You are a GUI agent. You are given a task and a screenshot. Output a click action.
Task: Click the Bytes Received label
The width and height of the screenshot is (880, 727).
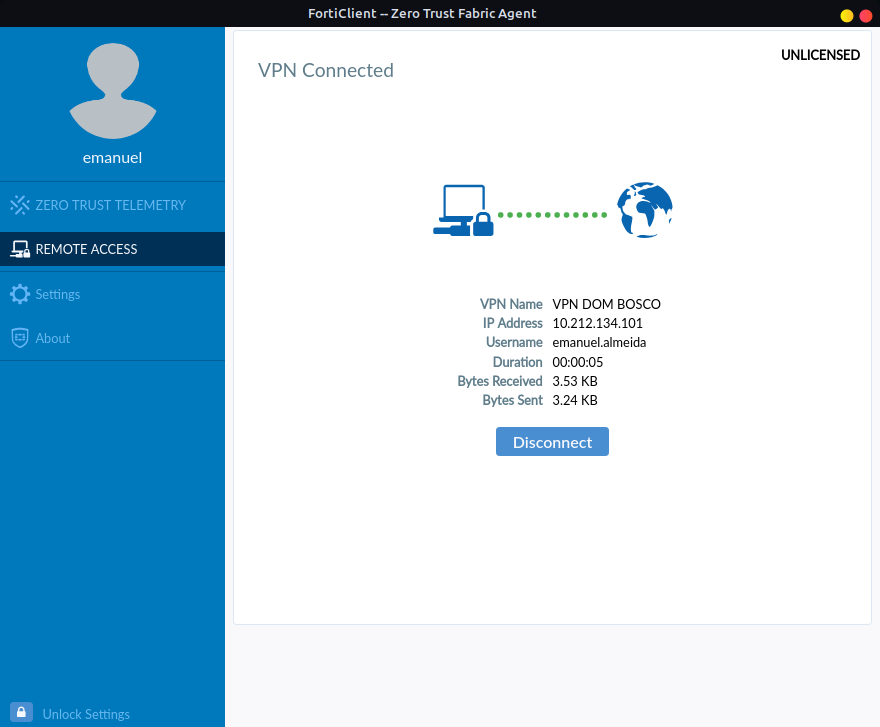point(499,381)
